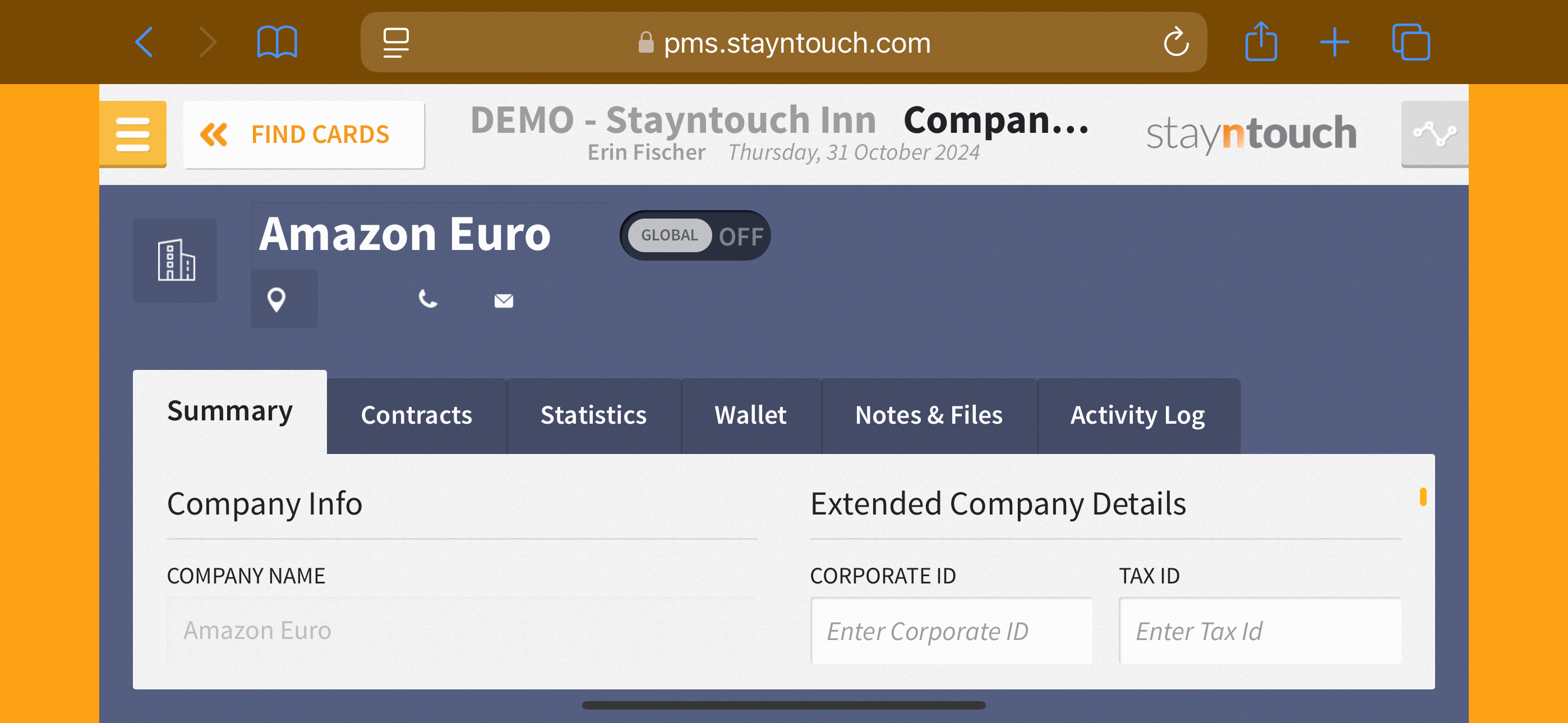Click the company building avatar icon

pos(176,261)
